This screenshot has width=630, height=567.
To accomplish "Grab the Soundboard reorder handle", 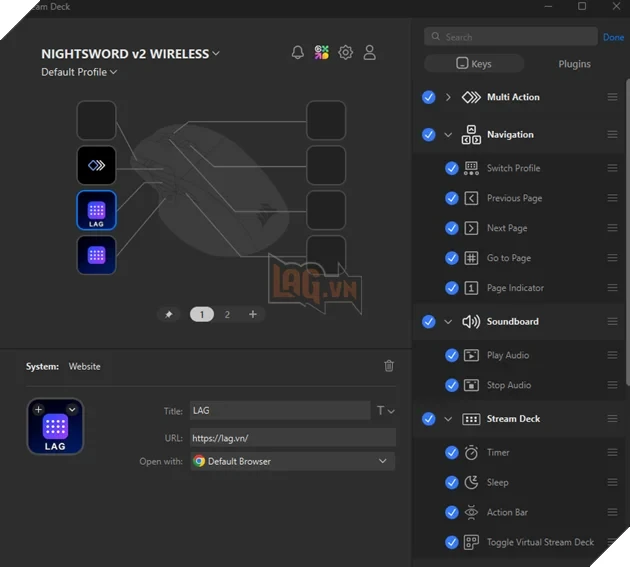I will (x=612, y=321).
